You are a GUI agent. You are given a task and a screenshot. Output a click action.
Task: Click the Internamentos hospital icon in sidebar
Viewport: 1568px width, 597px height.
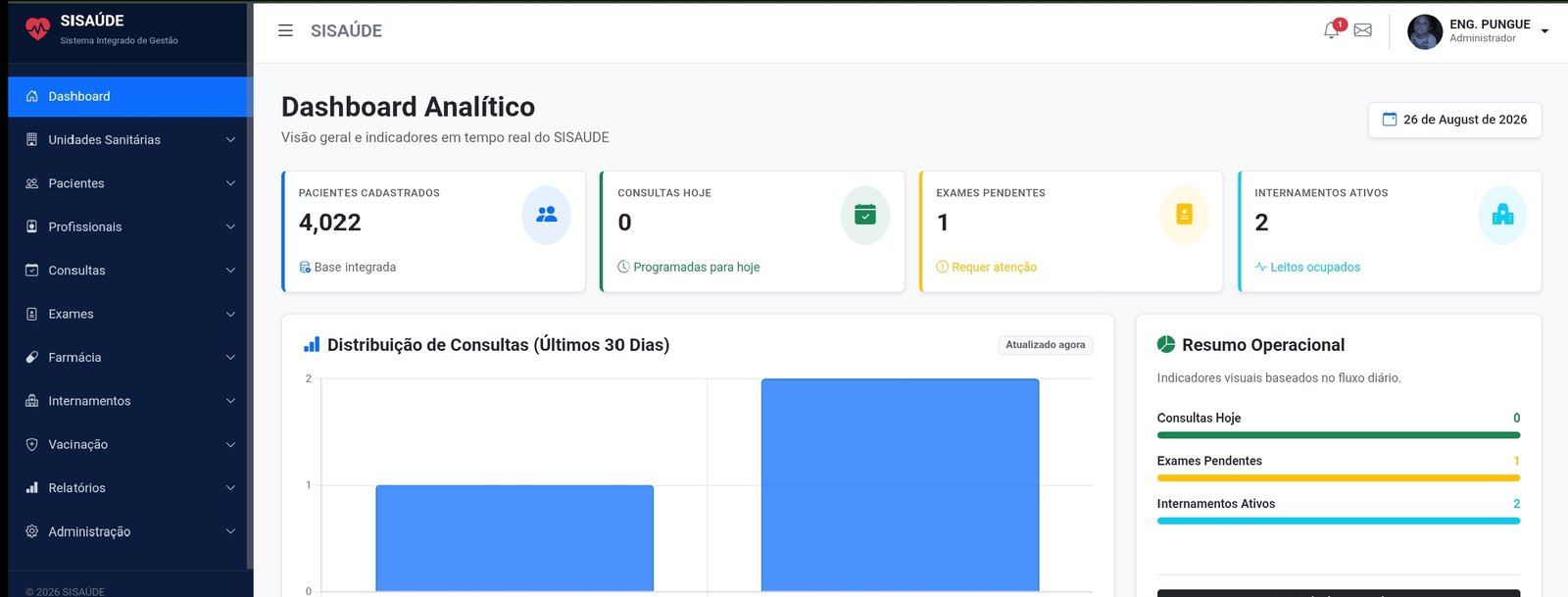31,401
